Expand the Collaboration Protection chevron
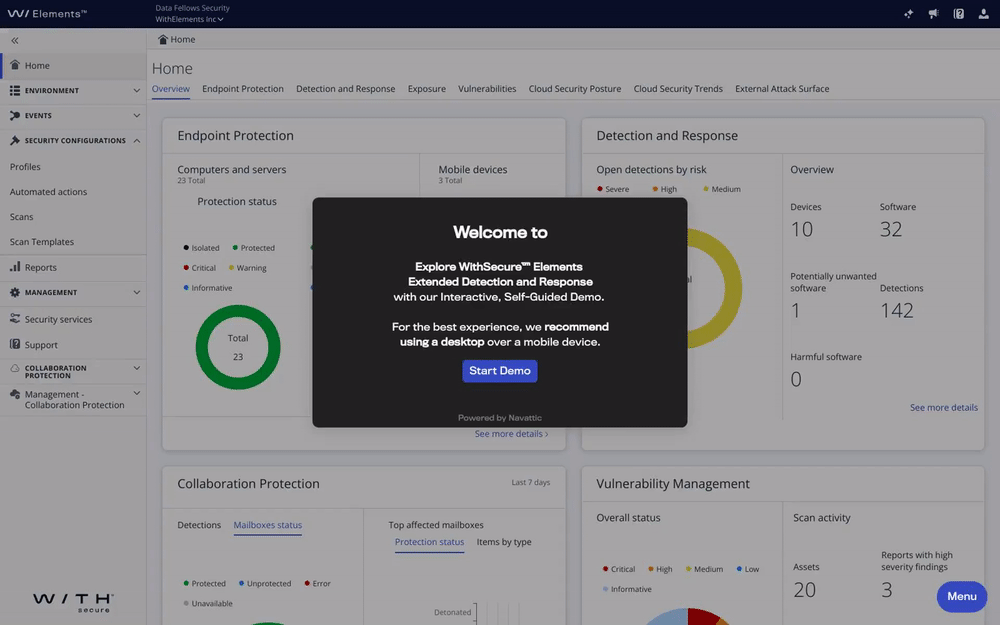Viewport: 1000px width, 625px height. click(x=136, y=368)
